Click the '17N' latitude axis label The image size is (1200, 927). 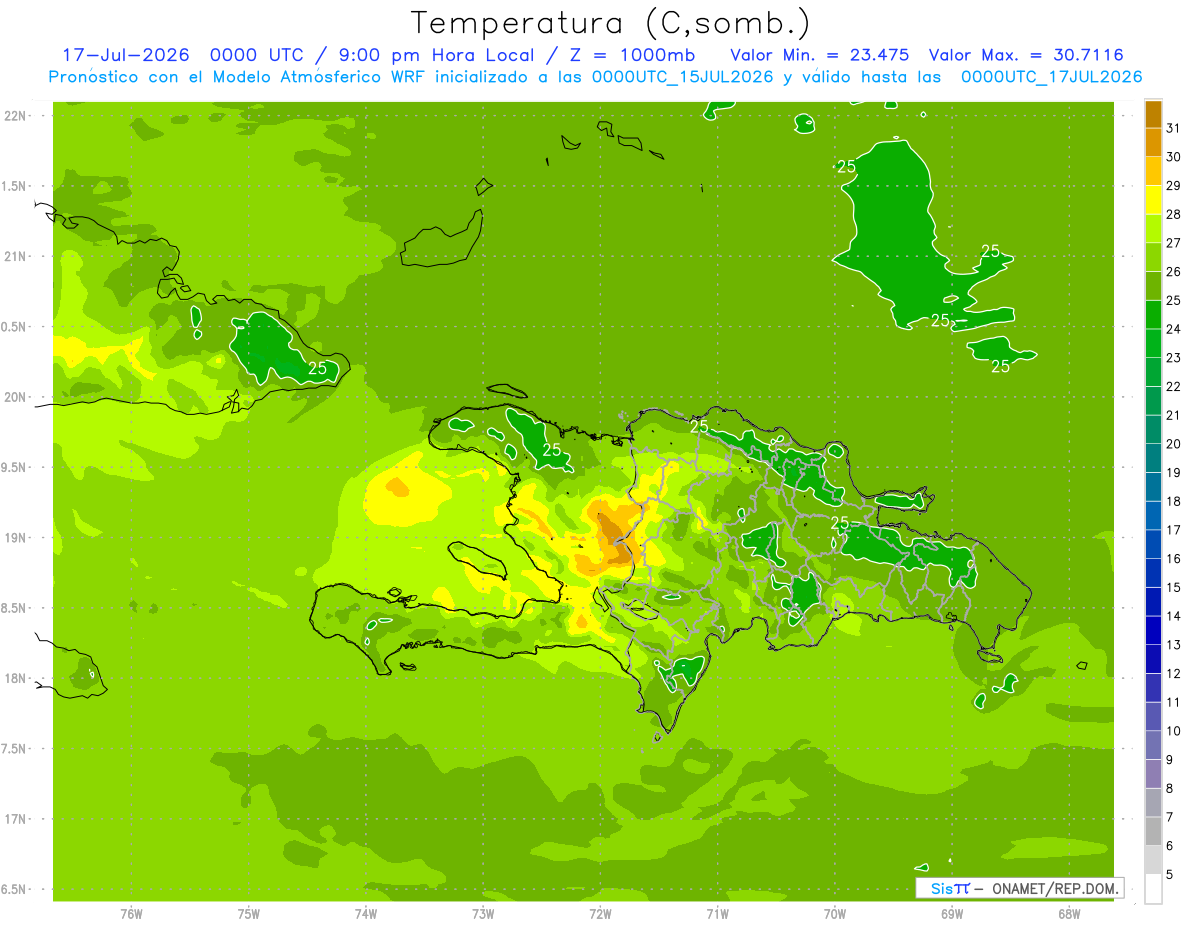(15, 819)
